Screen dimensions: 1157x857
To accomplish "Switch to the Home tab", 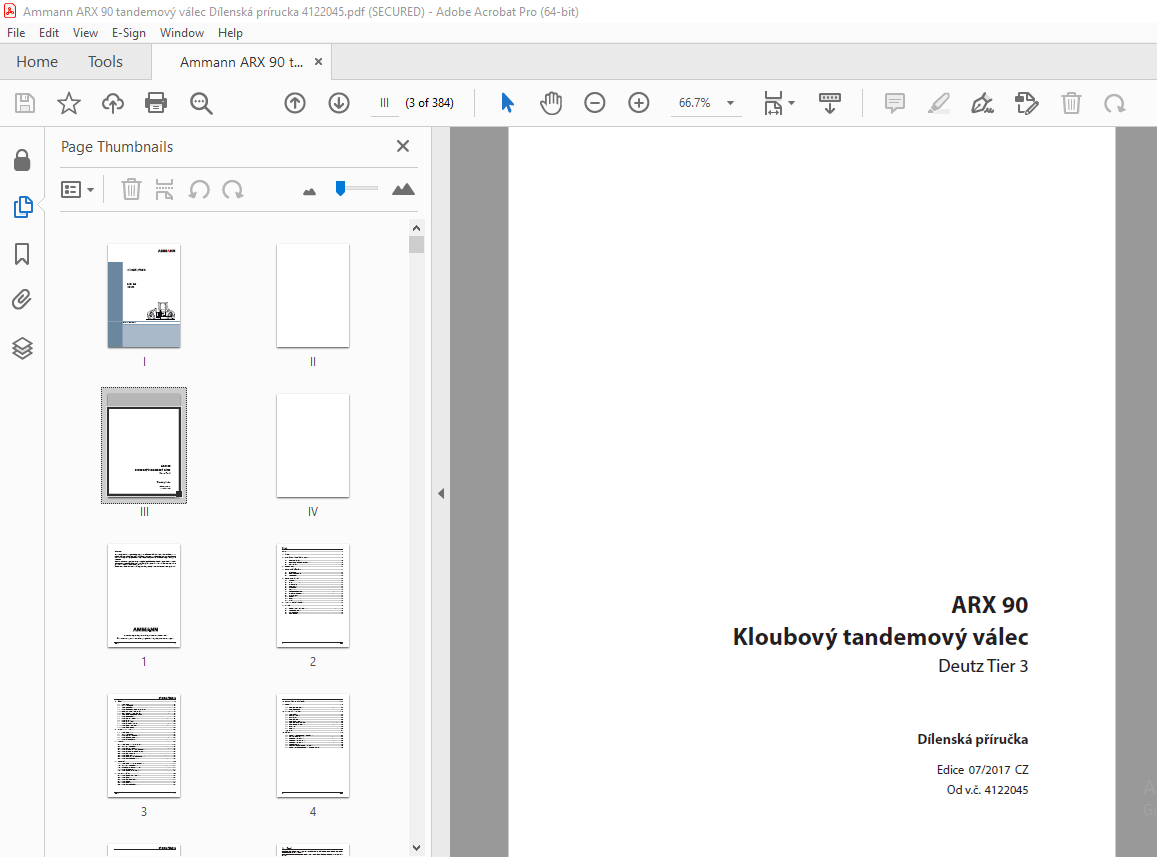I will click(37, 62).
